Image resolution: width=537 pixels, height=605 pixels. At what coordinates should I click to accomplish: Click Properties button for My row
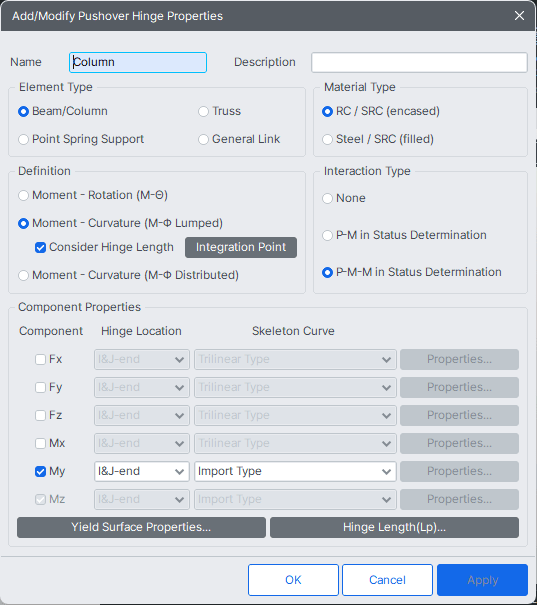[459, 471]
